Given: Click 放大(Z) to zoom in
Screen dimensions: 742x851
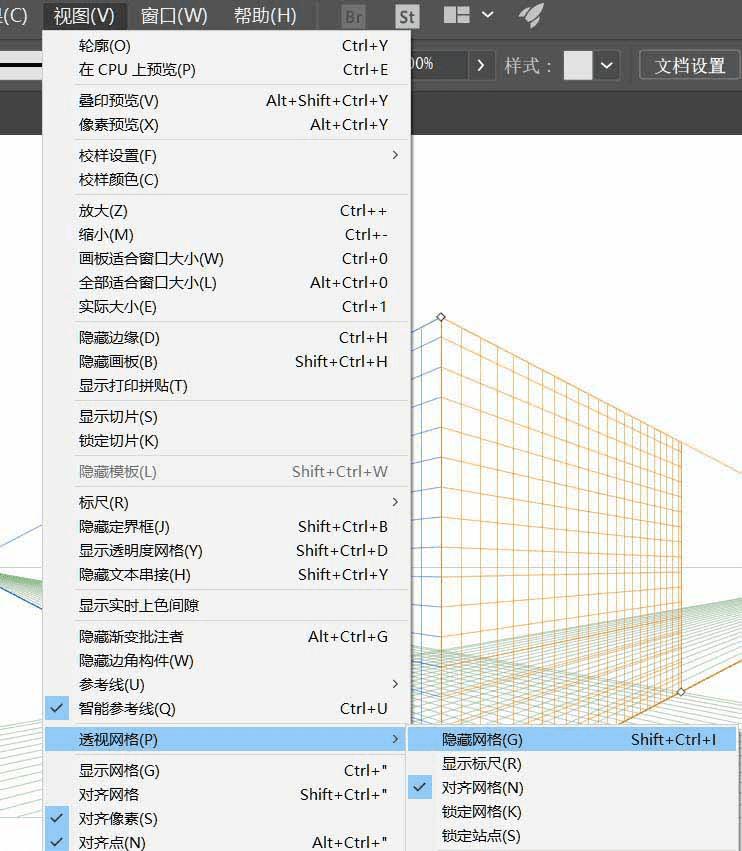Looking at the screenshot, I should pyautogui.click(x=227, y=211).
